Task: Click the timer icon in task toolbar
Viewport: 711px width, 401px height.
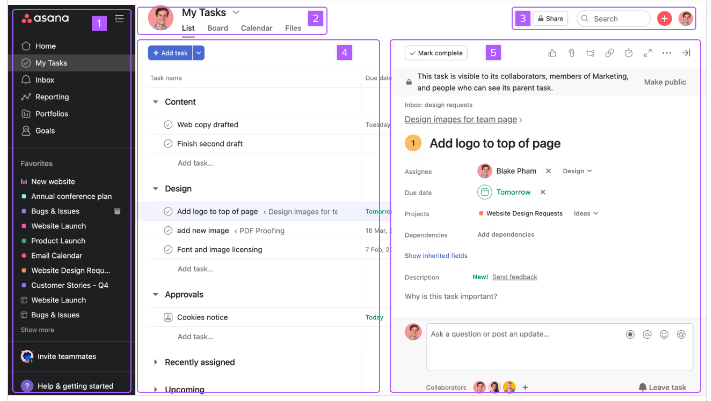Action: point(628,53)
